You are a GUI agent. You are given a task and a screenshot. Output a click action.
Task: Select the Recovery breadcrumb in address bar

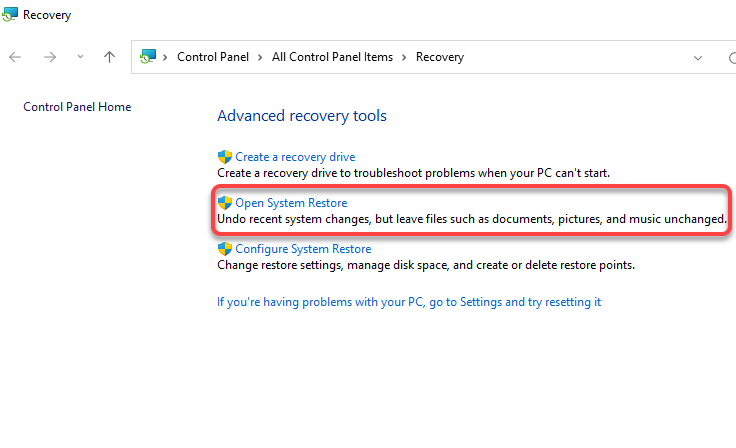coord(440,57)
